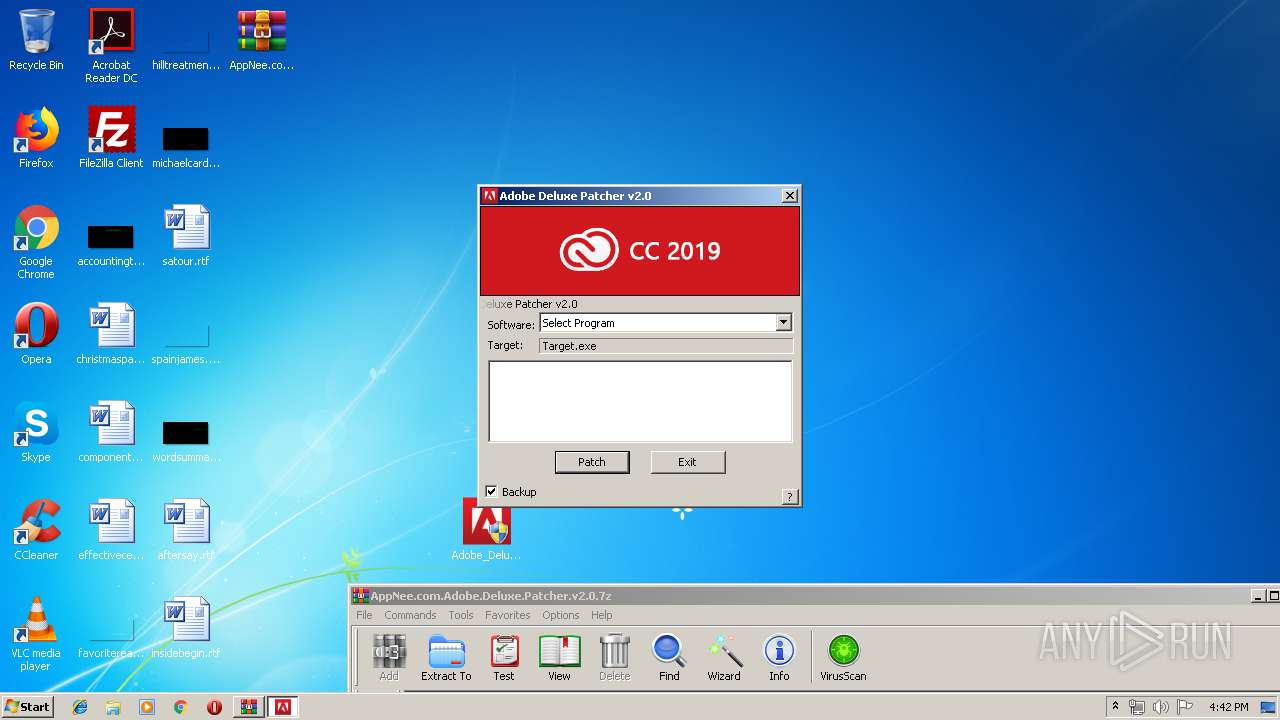Select the component... document icon
Screen dimensions: 1280x720
(x=111, y=432)
